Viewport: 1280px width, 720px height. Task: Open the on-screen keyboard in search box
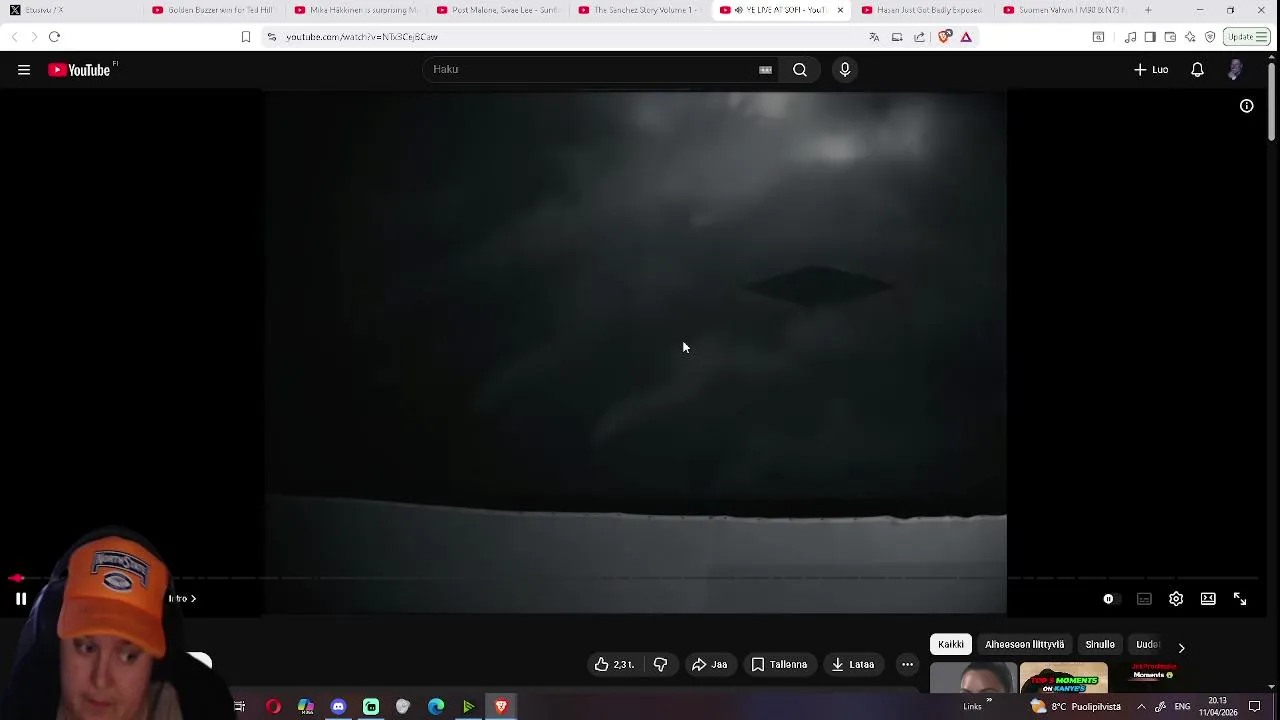(x=765, y=70)
